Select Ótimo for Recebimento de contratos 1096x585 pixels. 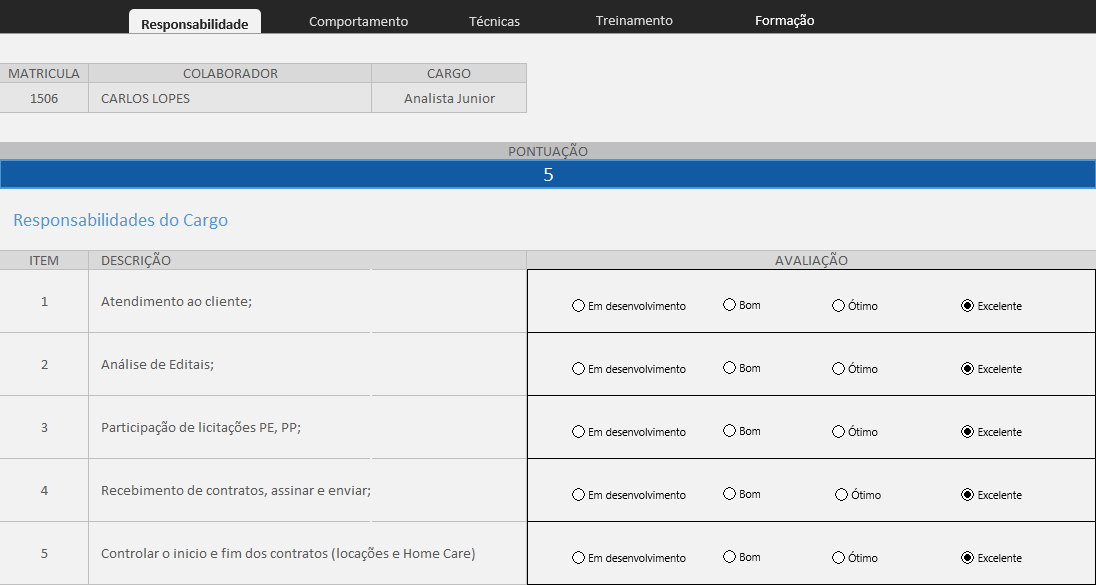click(842, 495)
